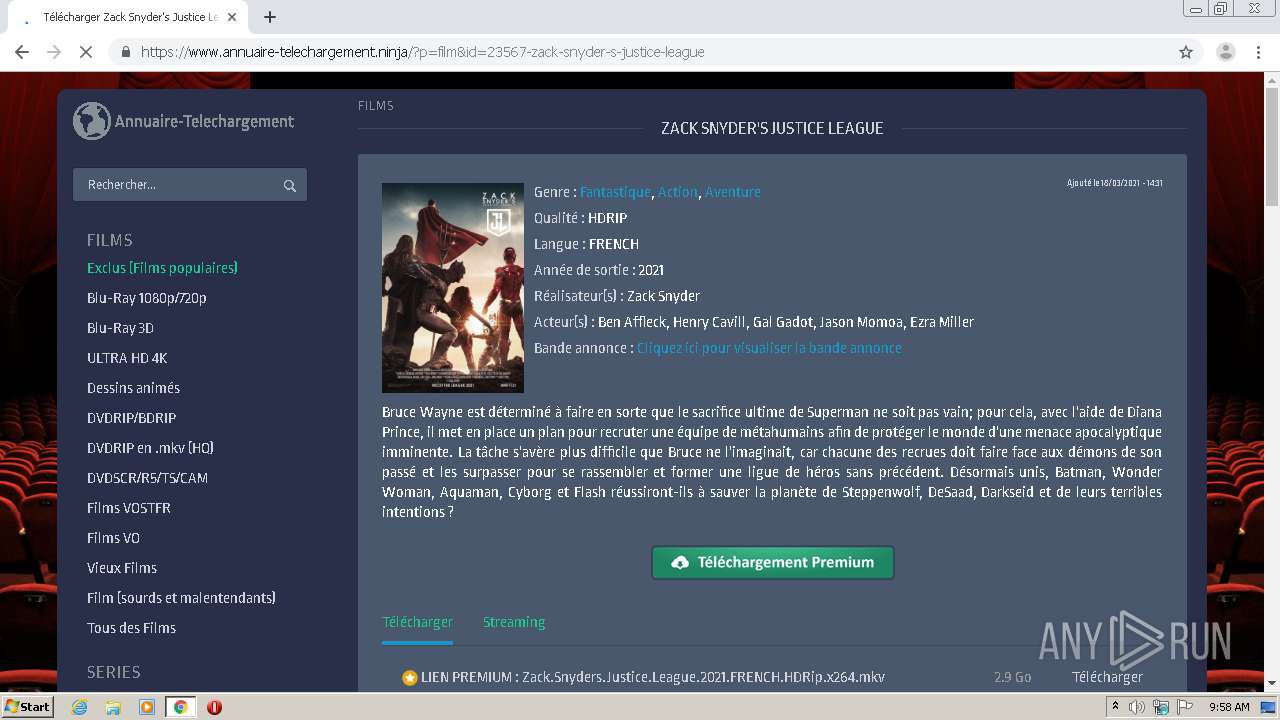Switch to the Streaming tab

coord(514,622)
